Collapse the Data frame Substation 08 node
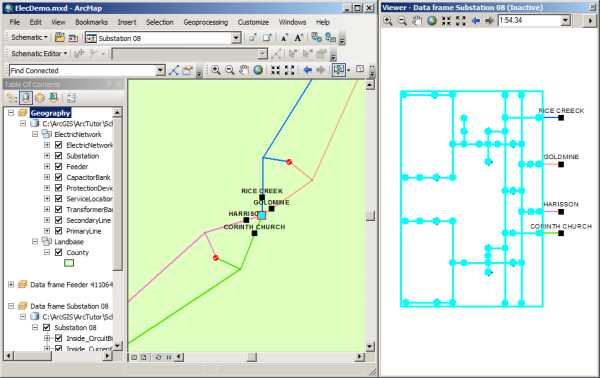600x378 pixels. (11, 306)
